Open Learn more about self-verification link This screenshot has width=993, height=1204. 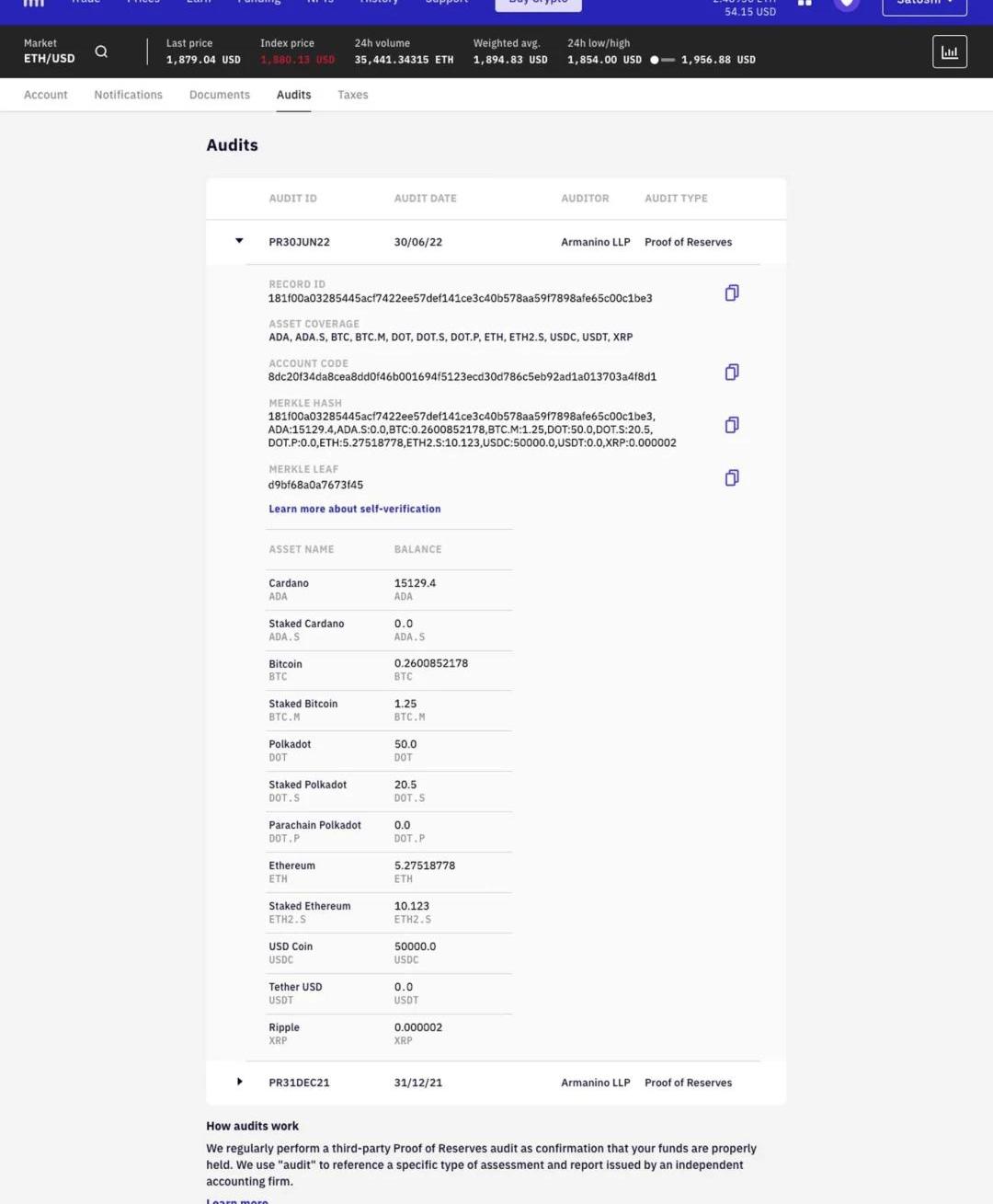[x=354, y=509]
